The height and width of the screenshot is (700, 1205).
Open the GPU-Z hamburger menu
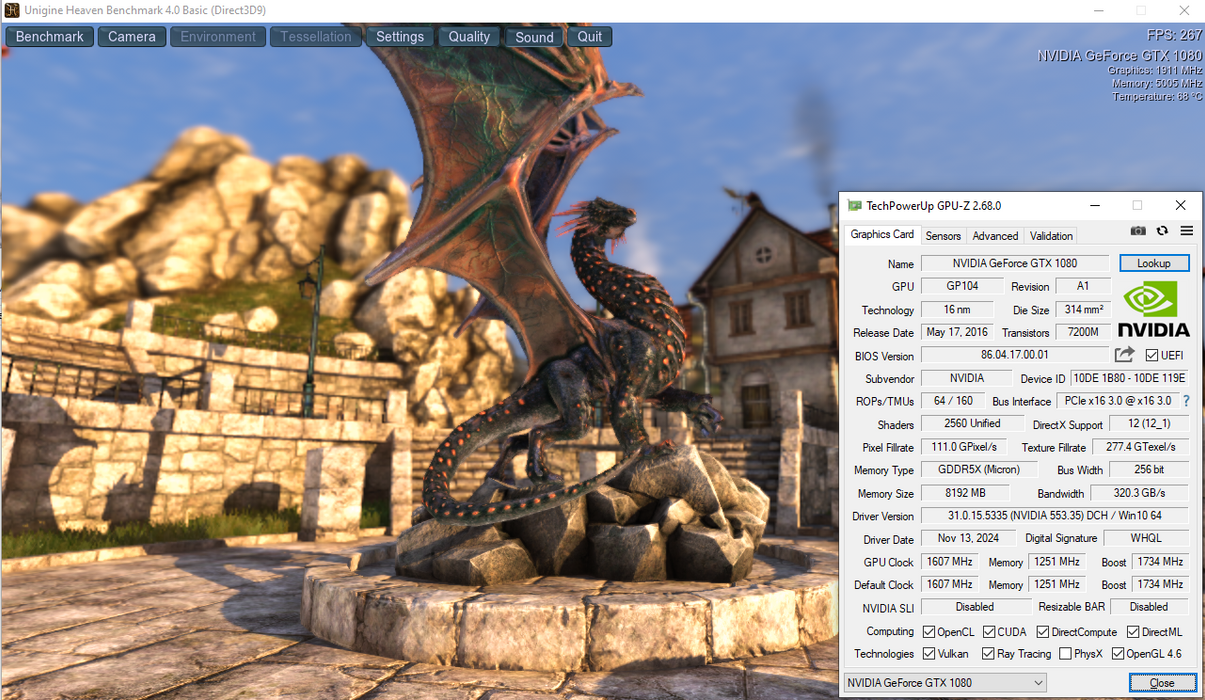pyautogui.click(x=1187, y=231)
